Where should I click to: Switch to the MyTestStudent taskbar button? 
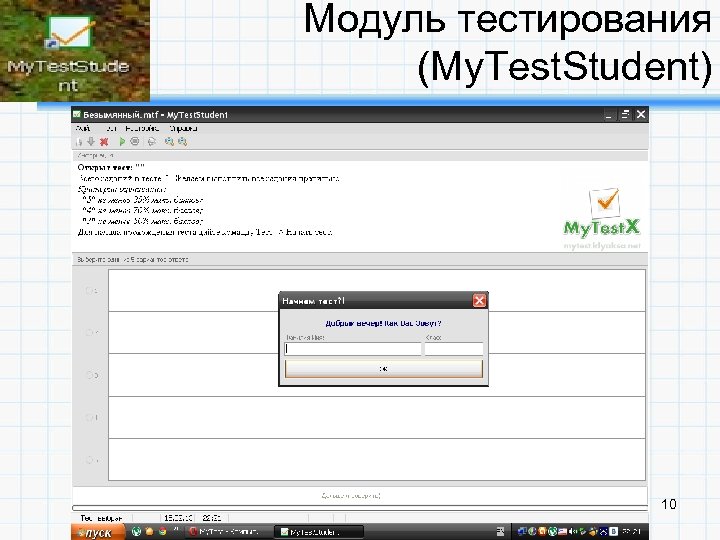319,532
